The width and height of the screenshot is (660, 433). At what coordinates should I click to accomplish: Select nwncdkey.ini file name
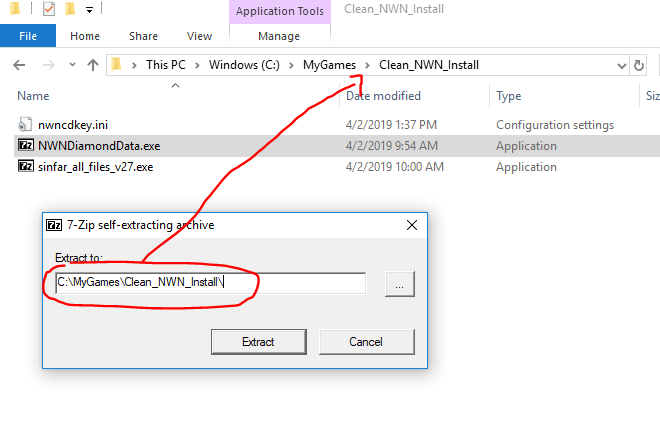click(x=73, y=125)
